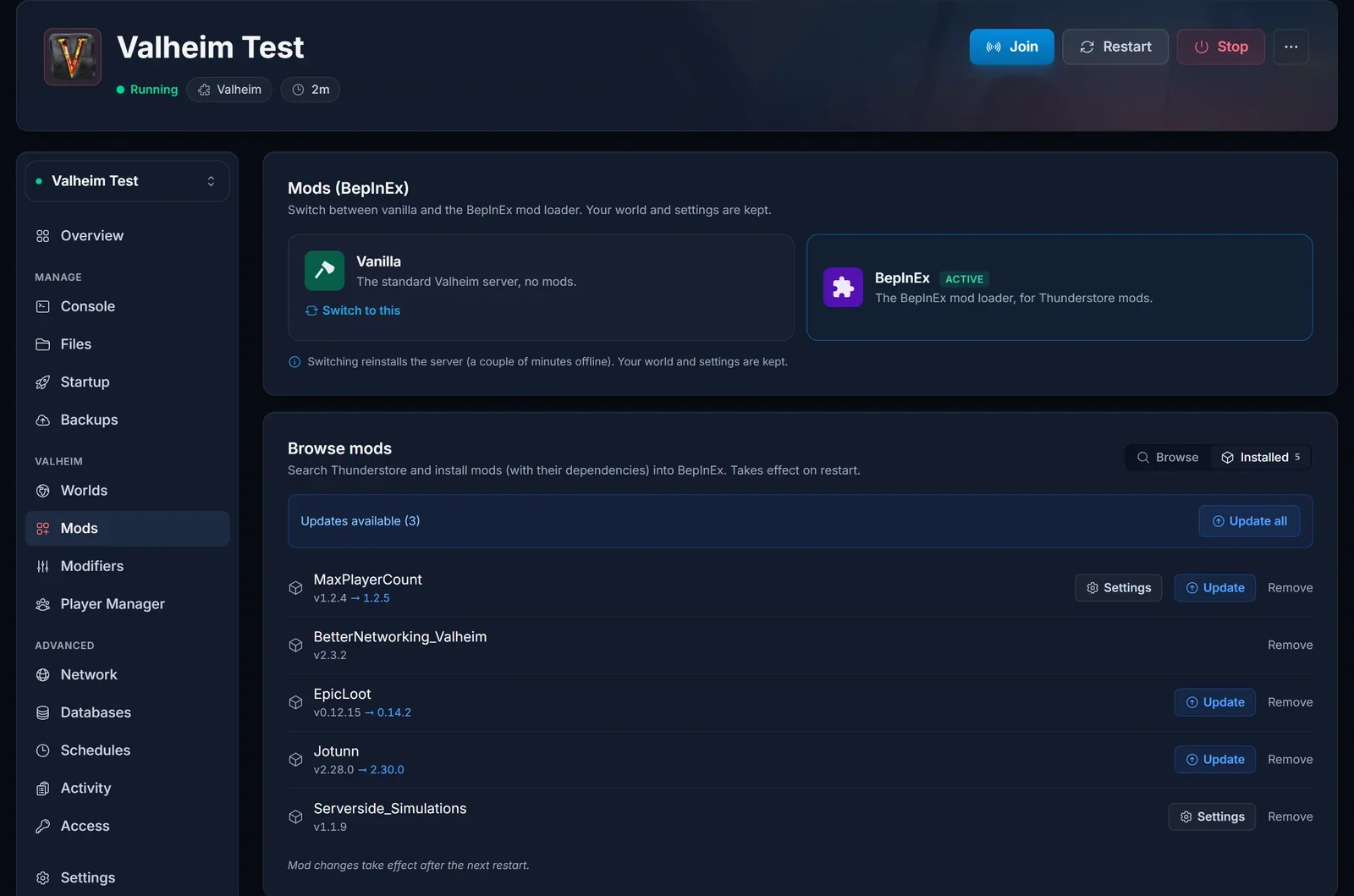Restart the server

coord(1115,47)
